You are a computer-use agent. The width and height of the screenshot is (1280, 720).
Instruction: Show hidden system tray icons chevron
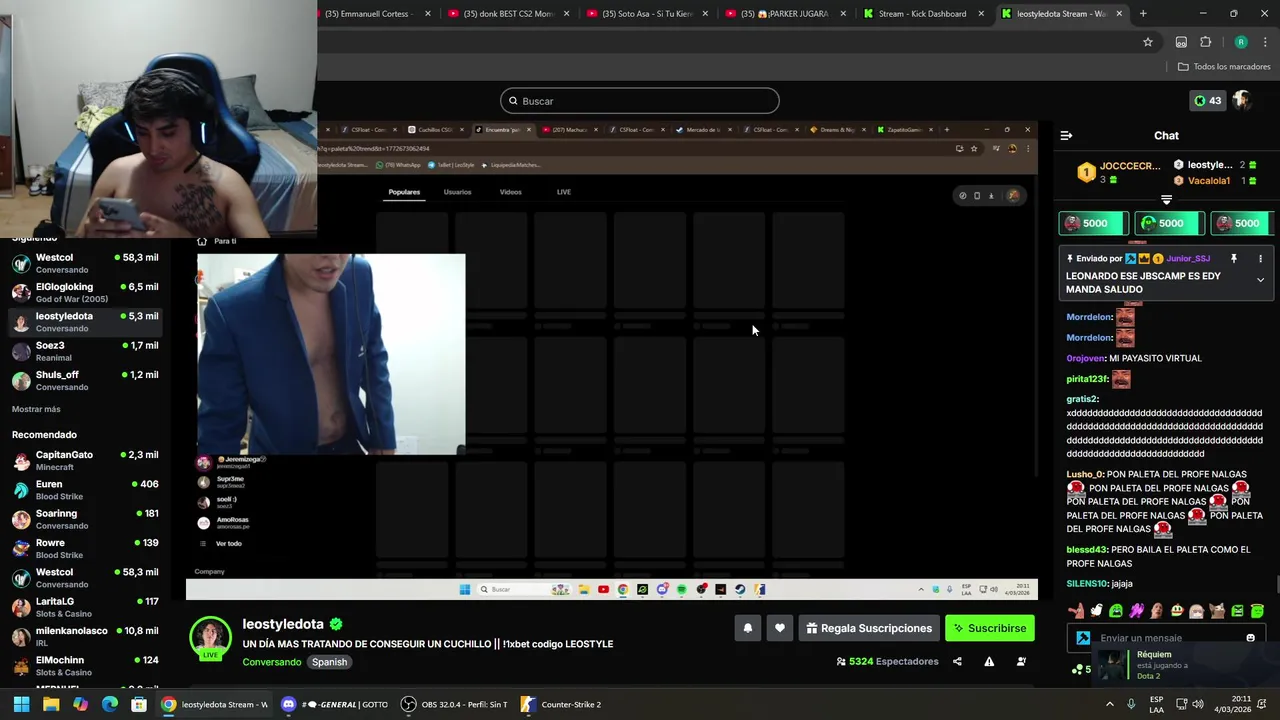click(1109, 704)
